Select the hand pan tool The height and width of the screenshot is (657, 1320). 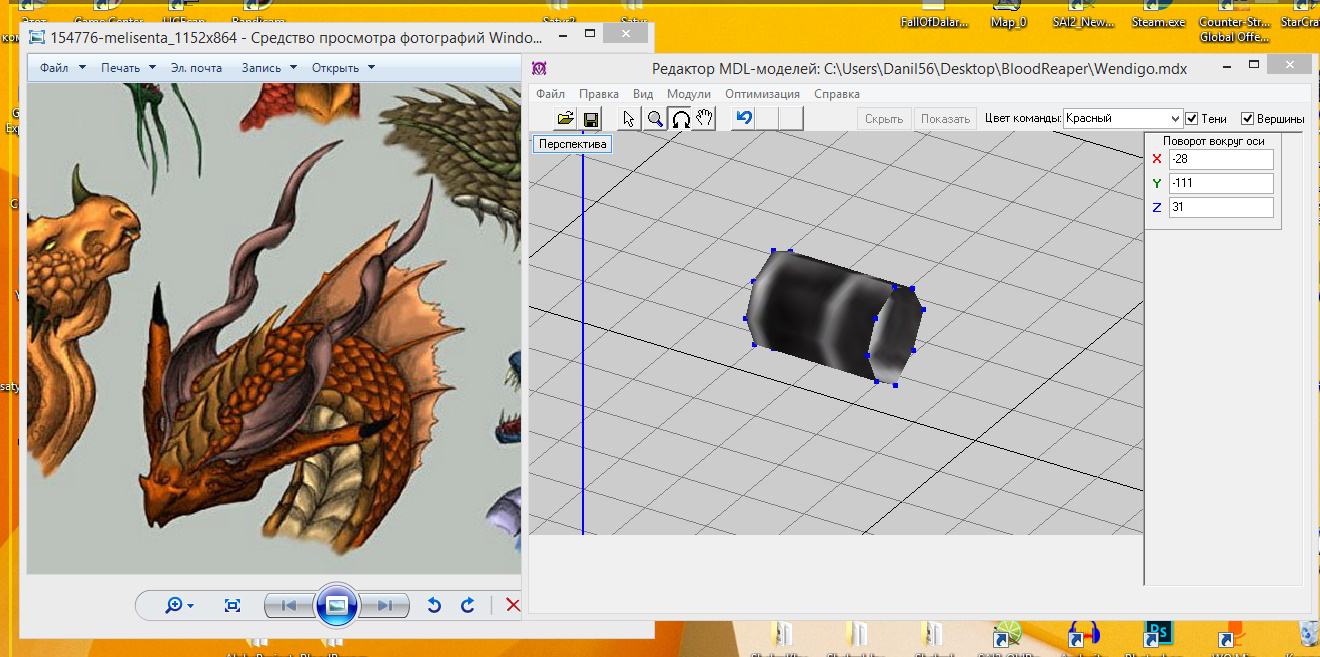pos(705,119)
